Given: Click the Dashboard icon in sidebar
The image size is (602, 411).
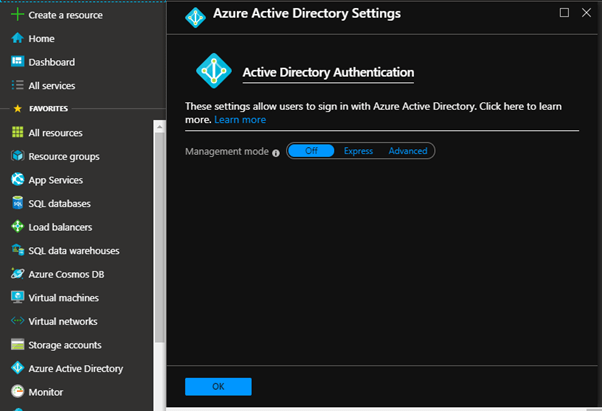Looking at the screenshot, I should point(17,61).
